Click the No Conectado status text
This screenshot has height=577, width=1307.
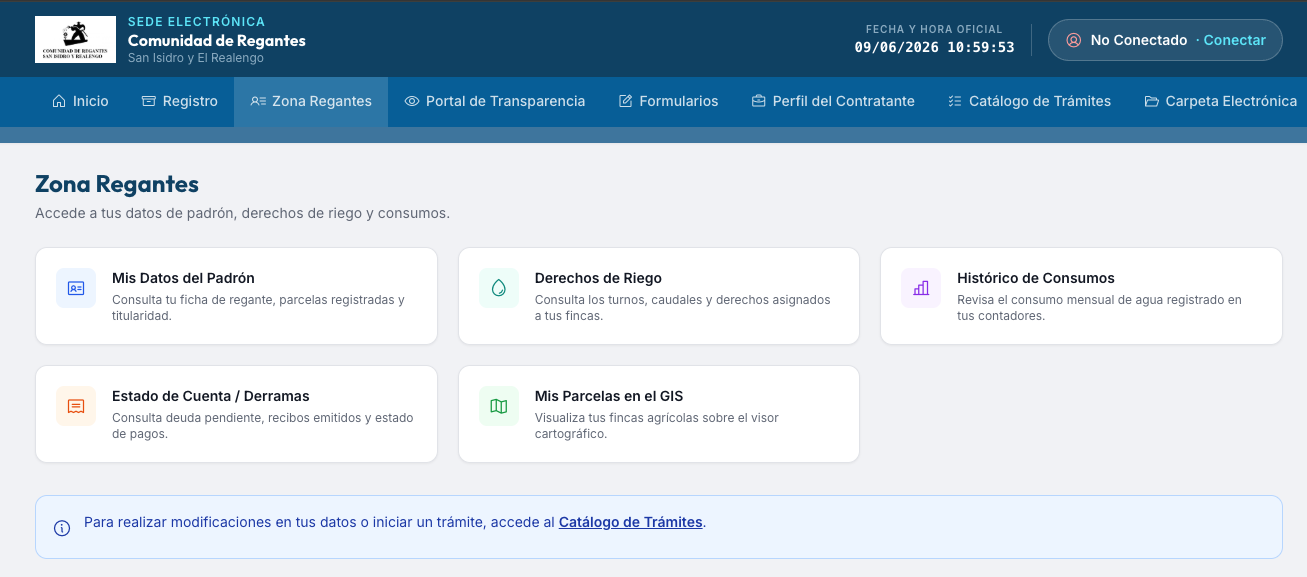pyautogui.click(x=1139, y=40)
